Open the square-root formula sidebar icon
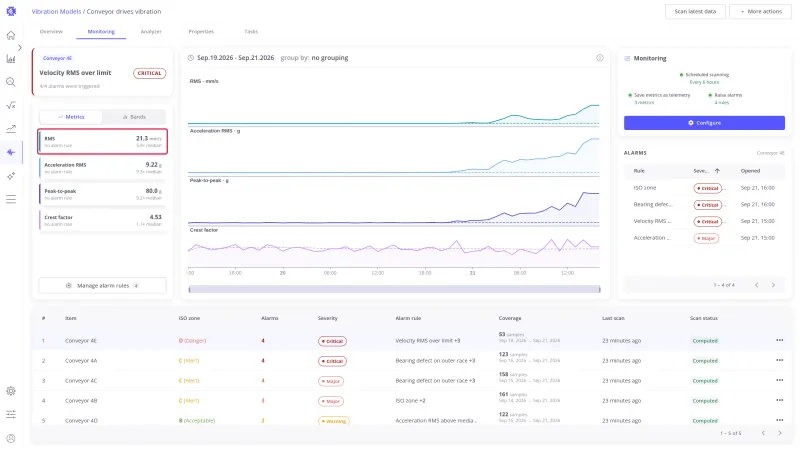Image resolution: width=800 pixels, height=450 pixels. pos(11,106)
